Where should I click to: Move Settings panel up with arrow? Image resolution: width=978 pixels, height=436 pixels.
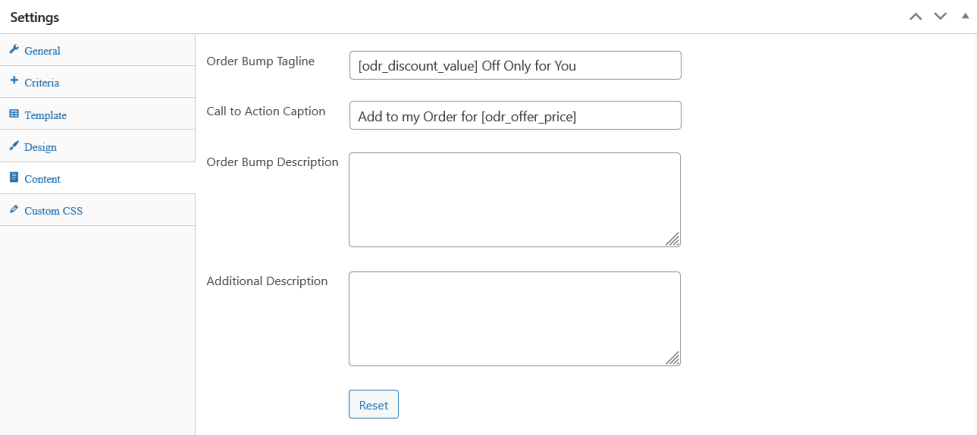pyautogui.click(x=915, y=17)
